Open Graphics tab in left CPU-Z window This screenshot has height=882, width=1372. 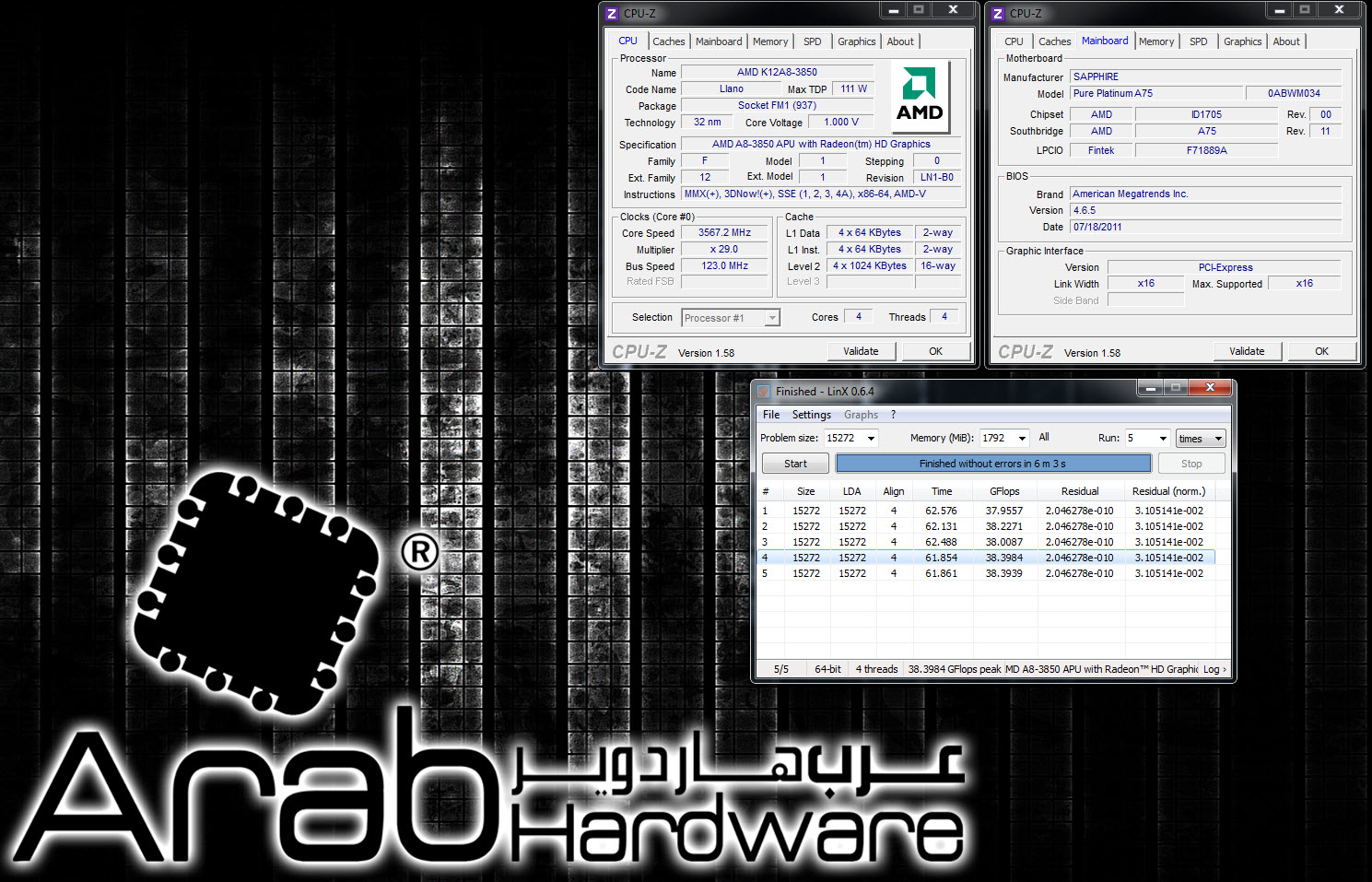[x=856, y=41]
